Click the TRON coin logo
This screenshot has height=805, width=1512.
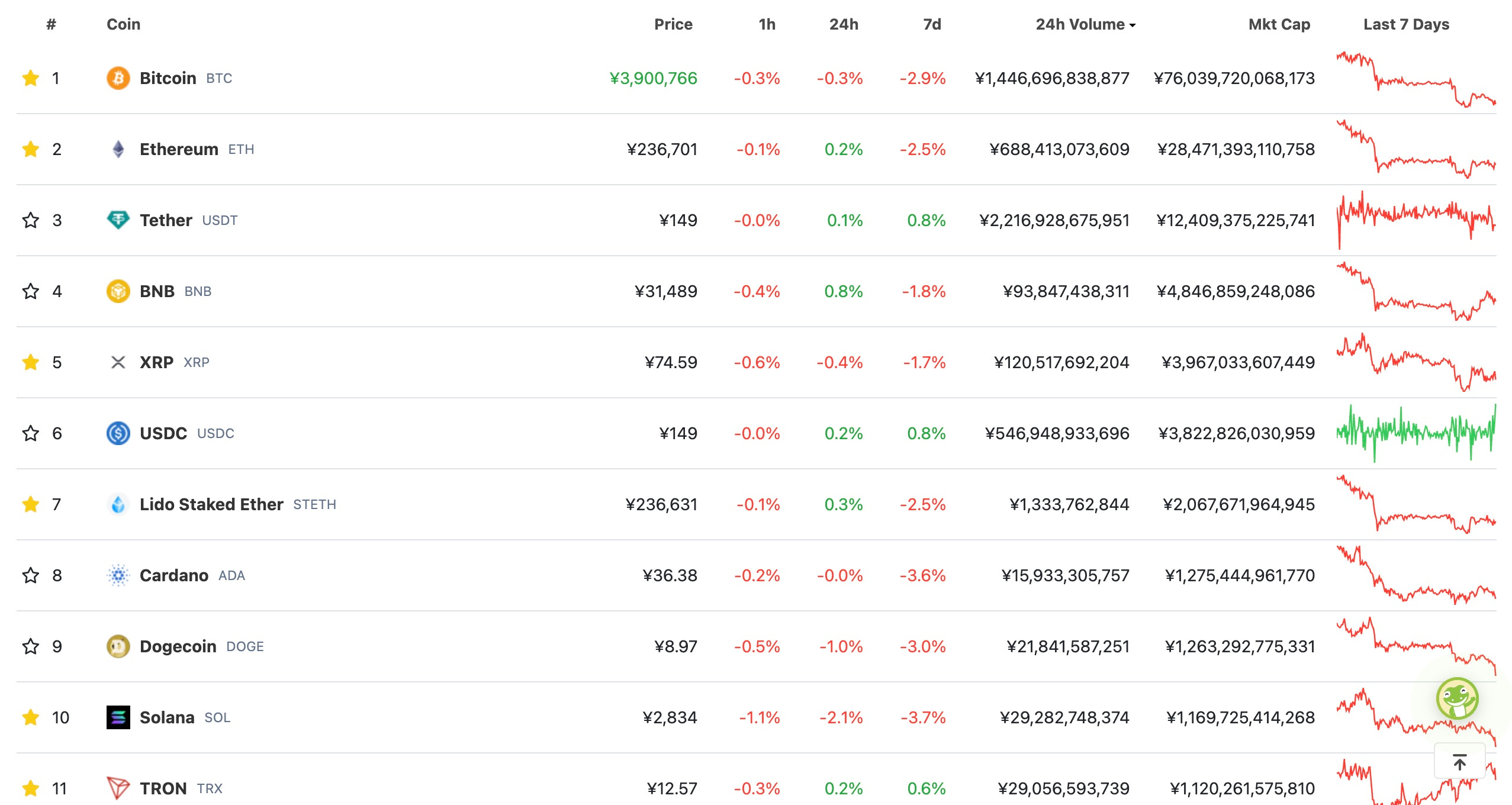click(118, 788)
